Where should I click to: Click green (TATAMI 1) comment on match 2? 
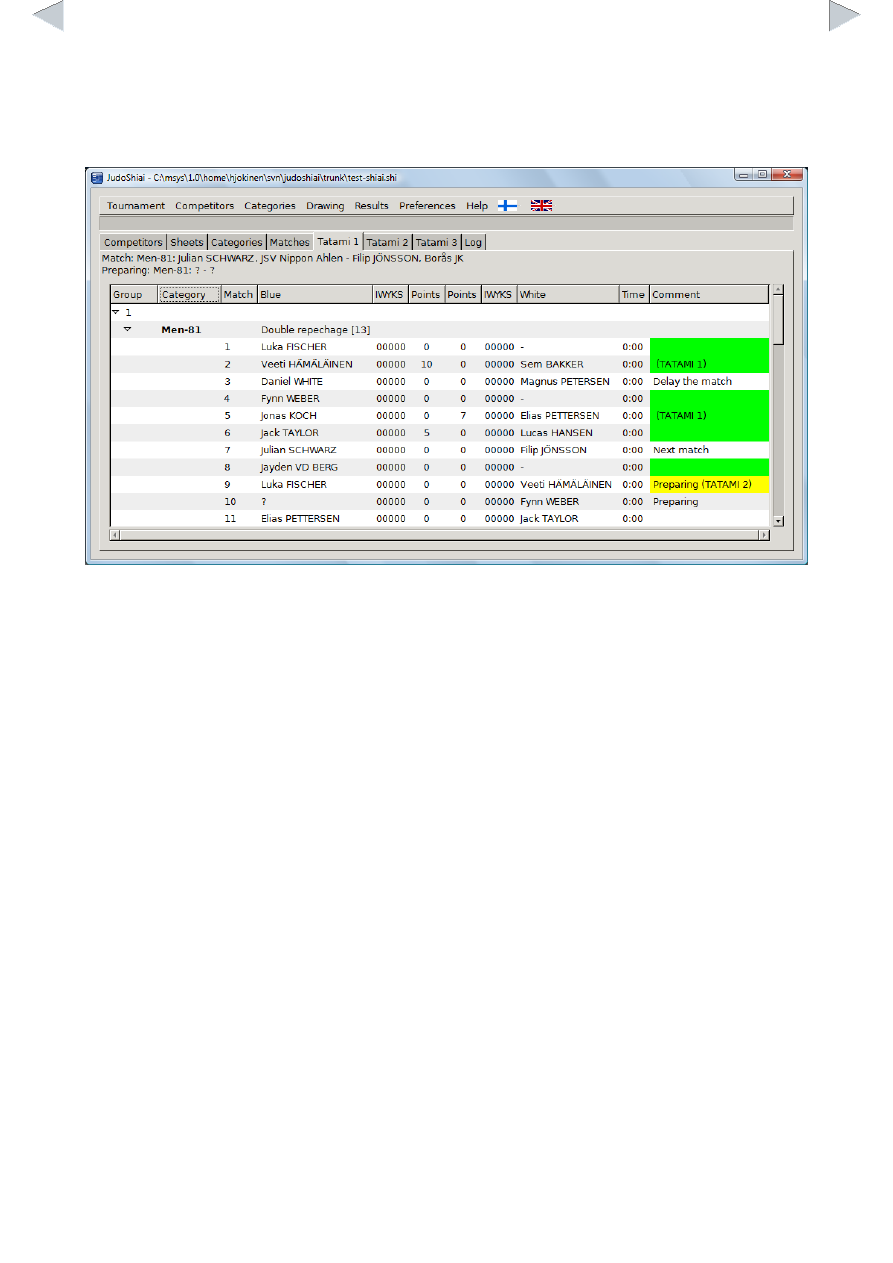709,364
